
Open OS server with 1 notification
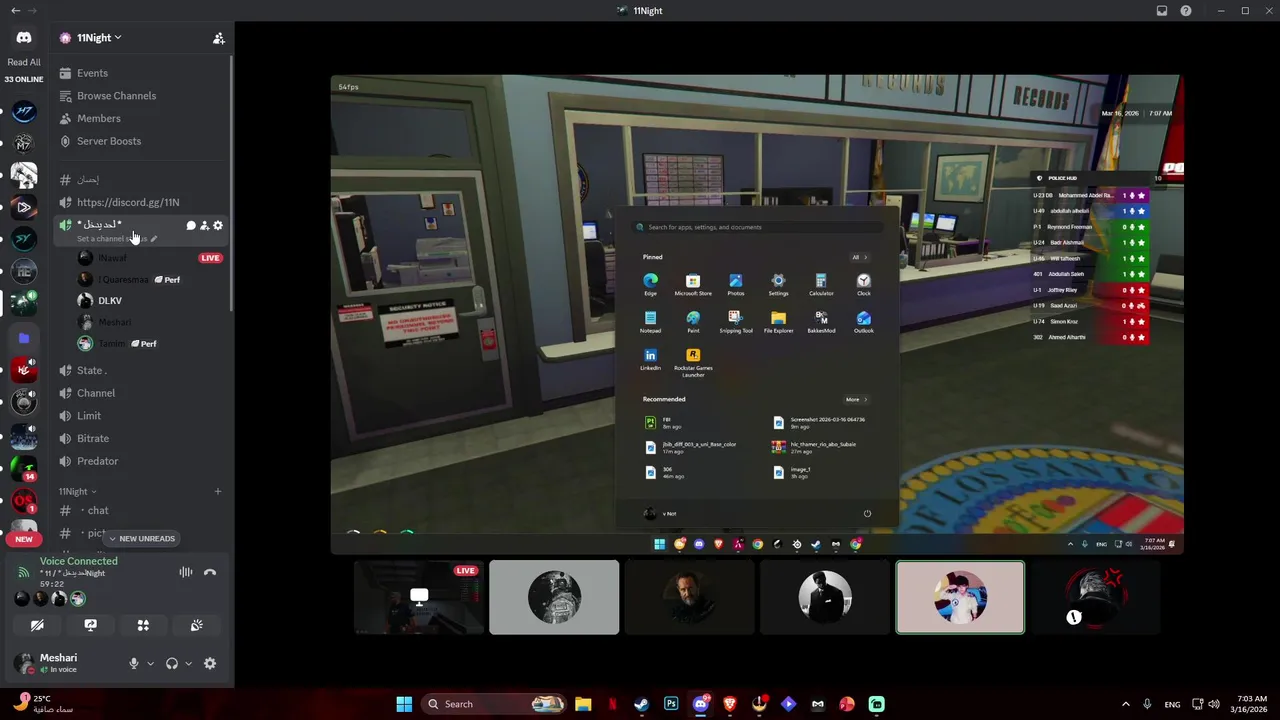[24, 500]
